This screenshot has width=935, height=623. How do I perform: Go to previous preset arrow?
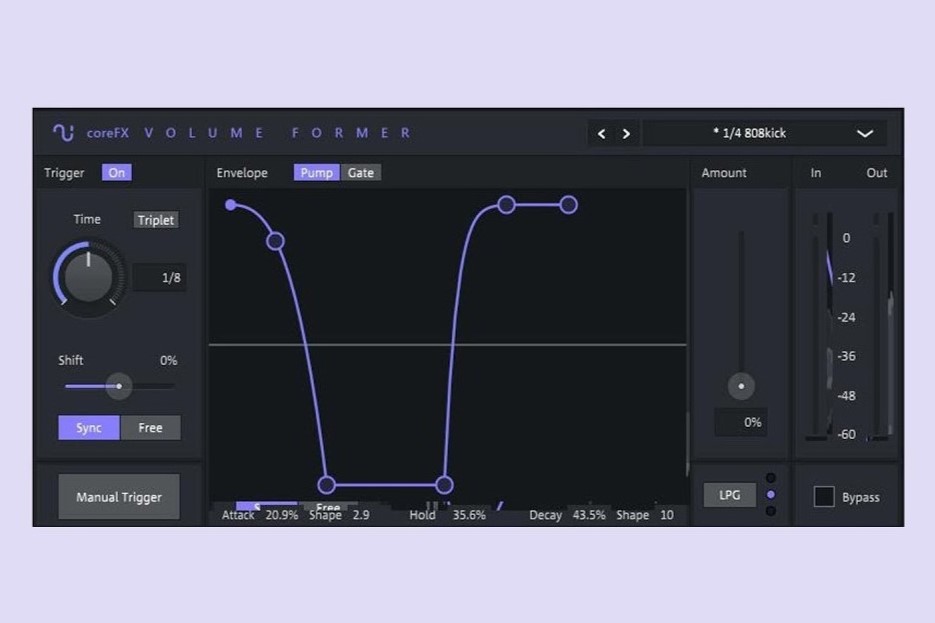click(x=602, y=134)
